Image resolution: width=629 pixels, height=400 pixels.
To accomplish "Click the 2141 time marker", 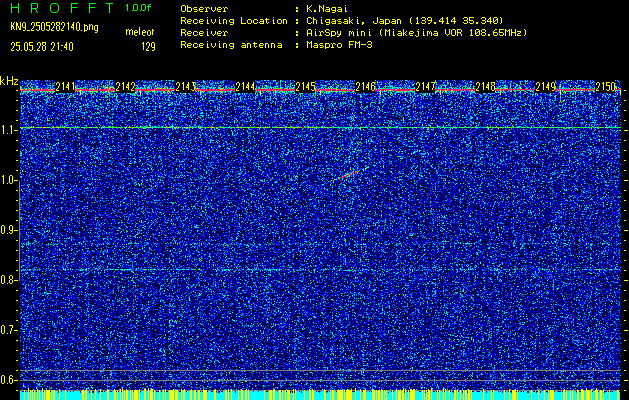I will pos(65,87).
